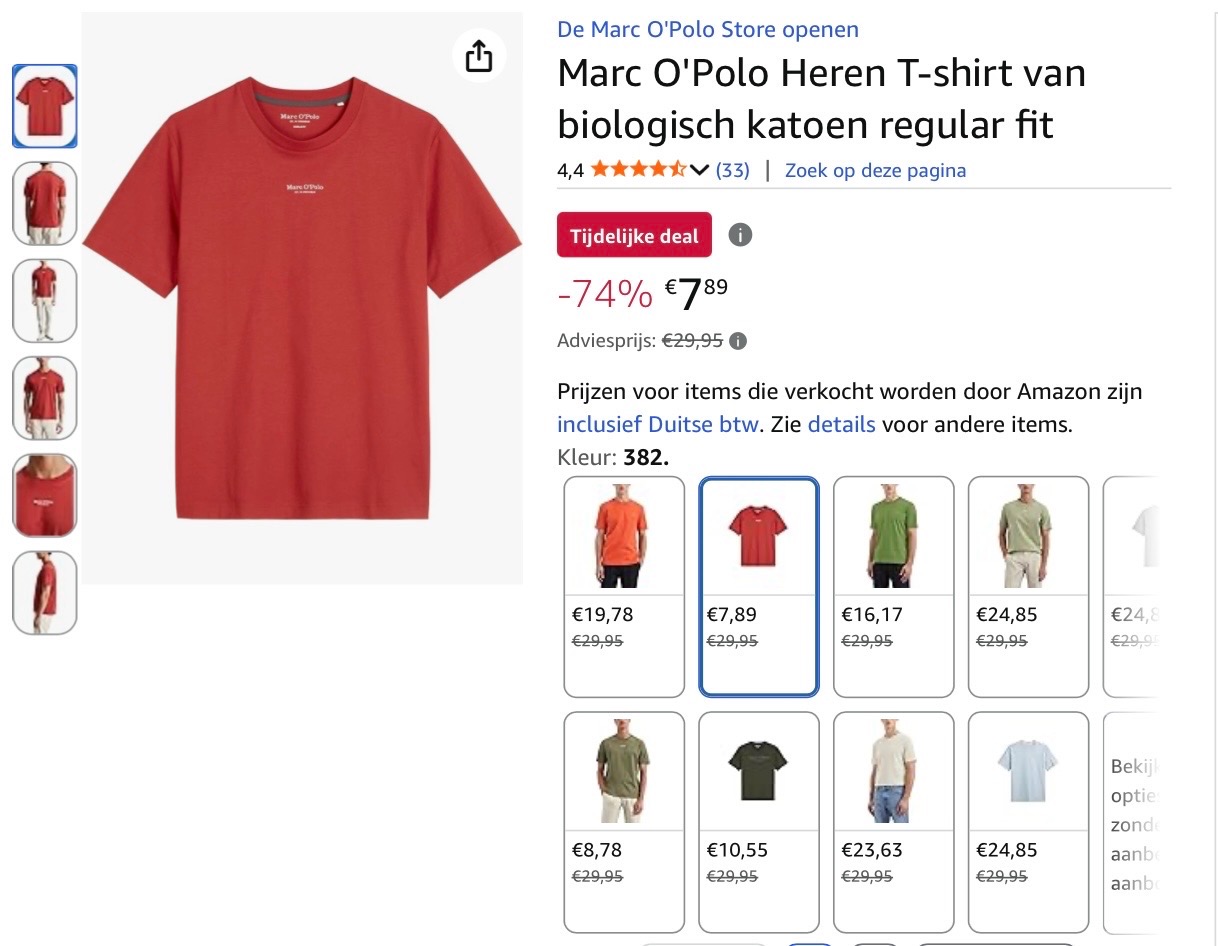The height and width of the screenshot is (946, 1218).
Task: Click the share icon on product image
Action: pyautogui.click(x=479, y=56)
